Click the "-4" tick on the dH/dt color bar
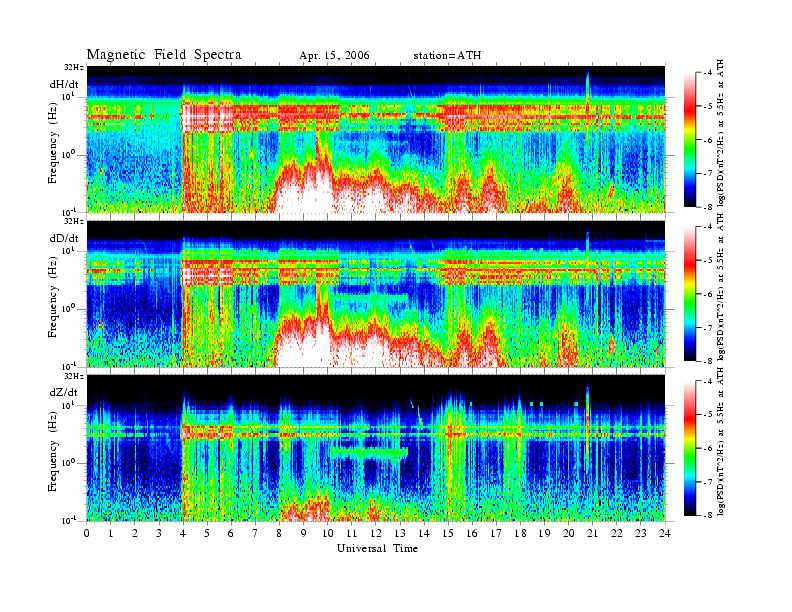This screenshot has width=792, height=612. pos(708,73)
